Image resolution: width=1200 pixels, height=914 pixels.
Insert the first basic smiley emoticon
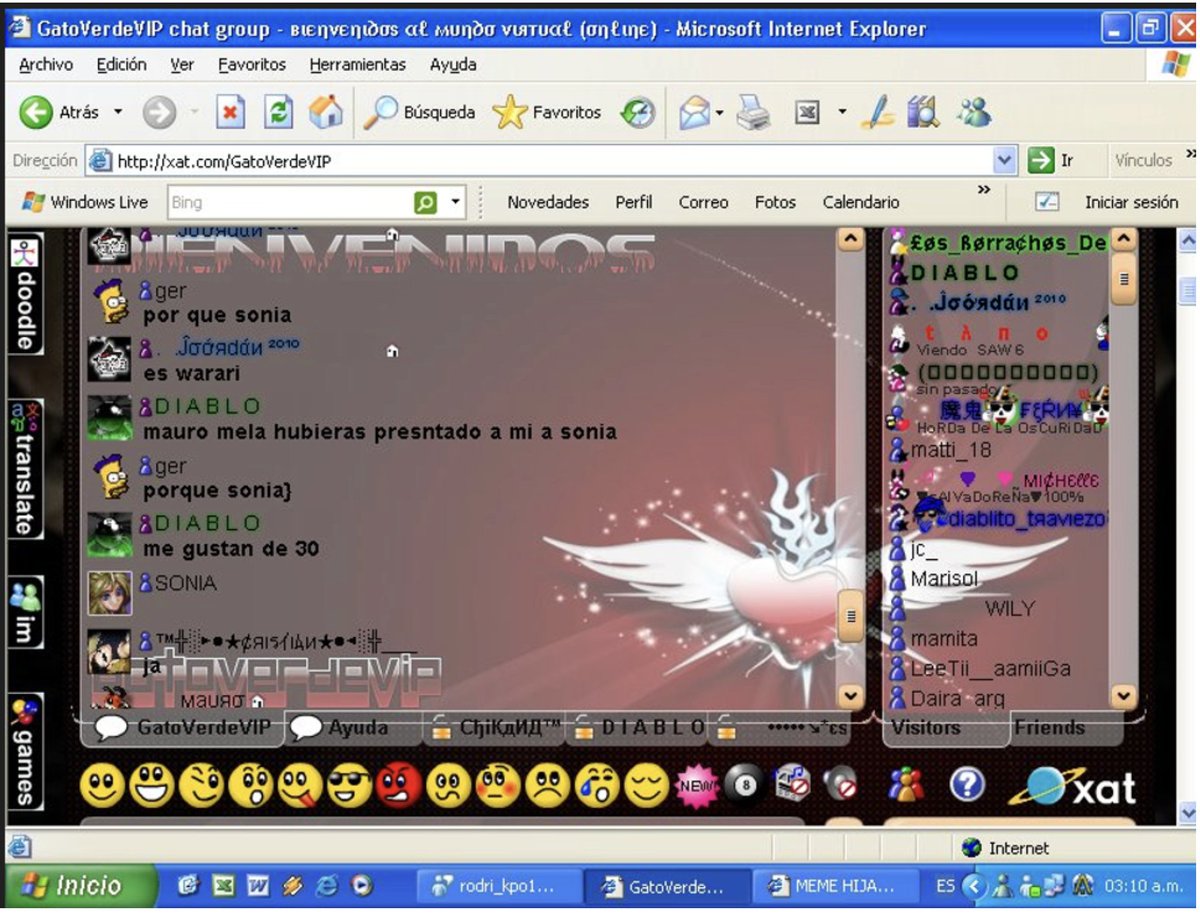[x=101, y=786]
